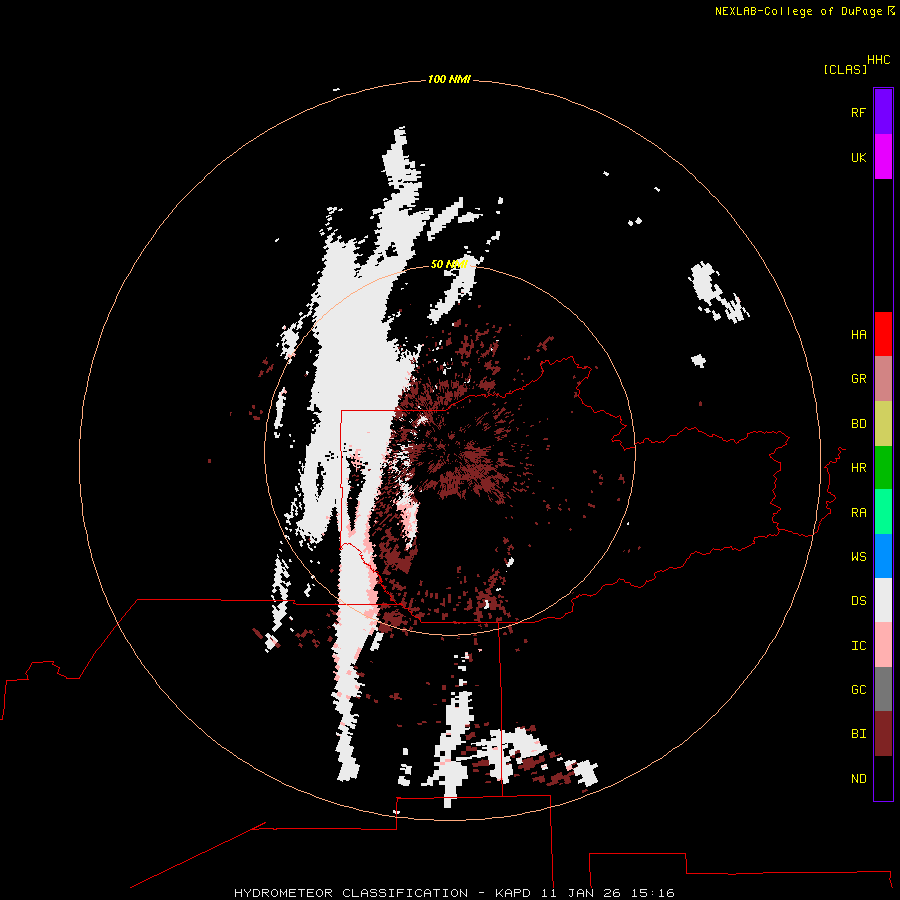Click the UK legend label

859,157
